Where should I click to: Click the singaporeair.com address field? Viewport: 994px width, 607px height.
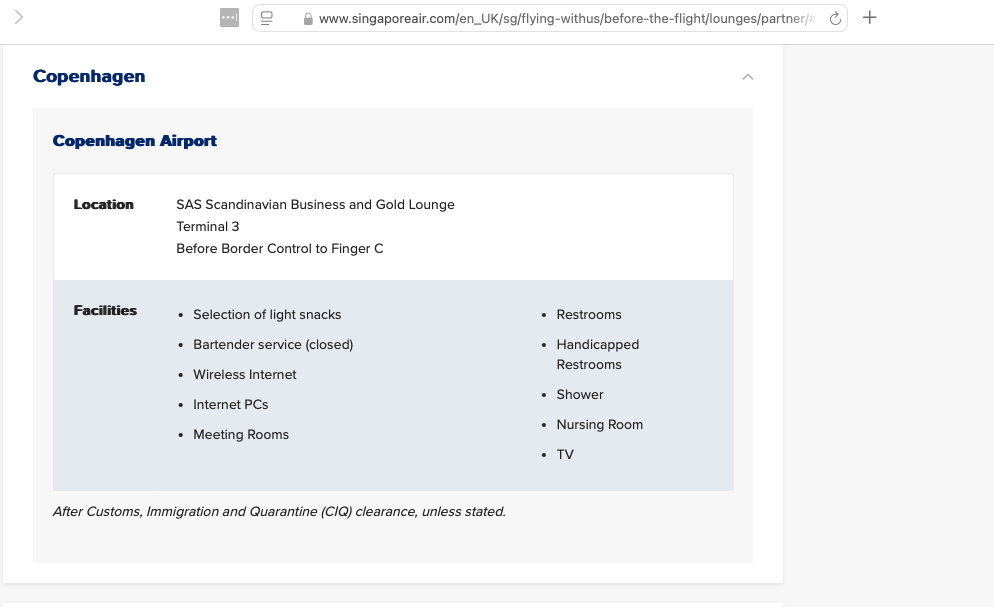pyautogui.click(x=560, y=18)
